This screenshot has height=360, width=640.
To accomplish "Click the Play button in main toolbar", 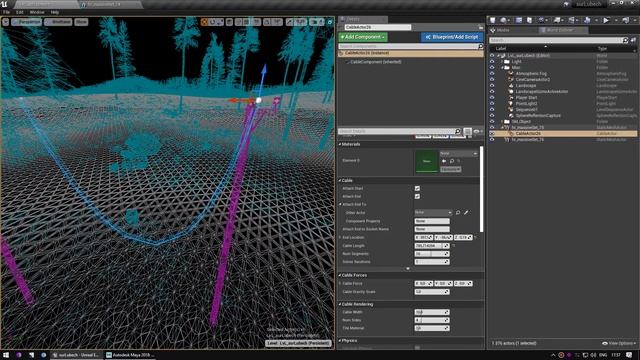I will click(x=606, y=20).
